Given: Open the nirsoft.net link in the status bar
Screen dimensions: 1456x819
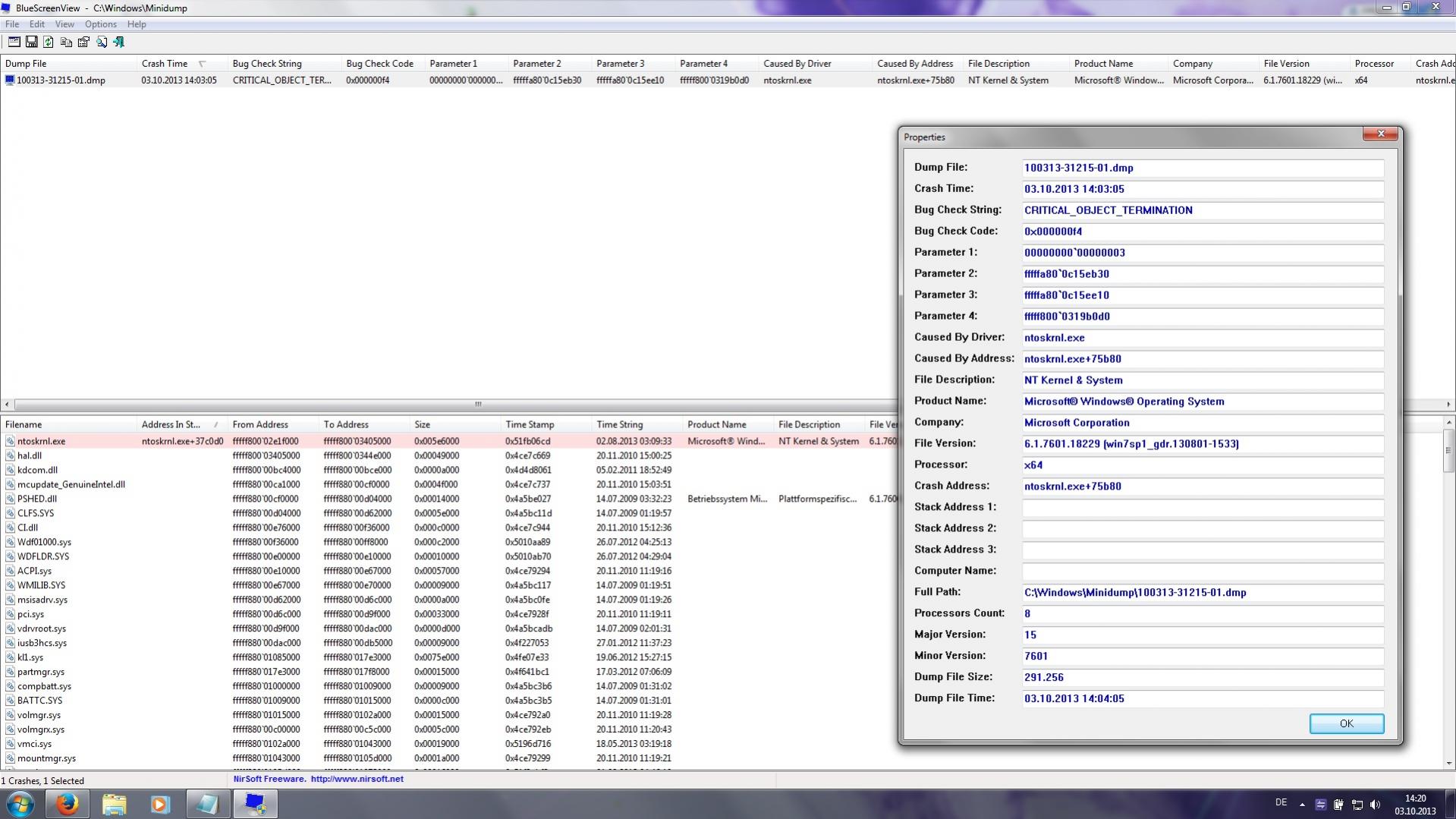Looking at the screenshot, I should click(x=357, y=779).
